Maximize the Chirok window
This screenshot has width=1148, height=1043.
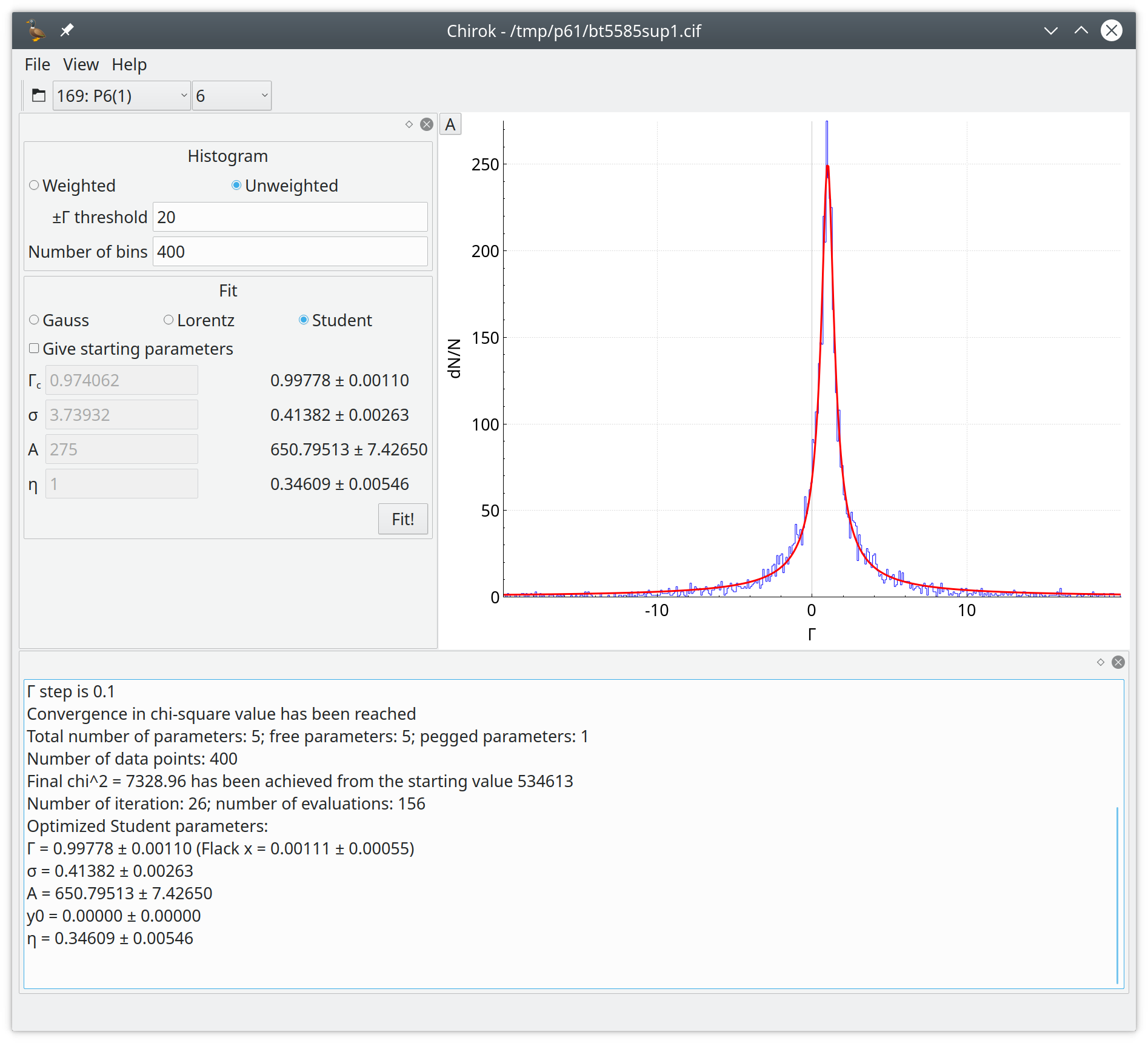tap(1081, 30)
